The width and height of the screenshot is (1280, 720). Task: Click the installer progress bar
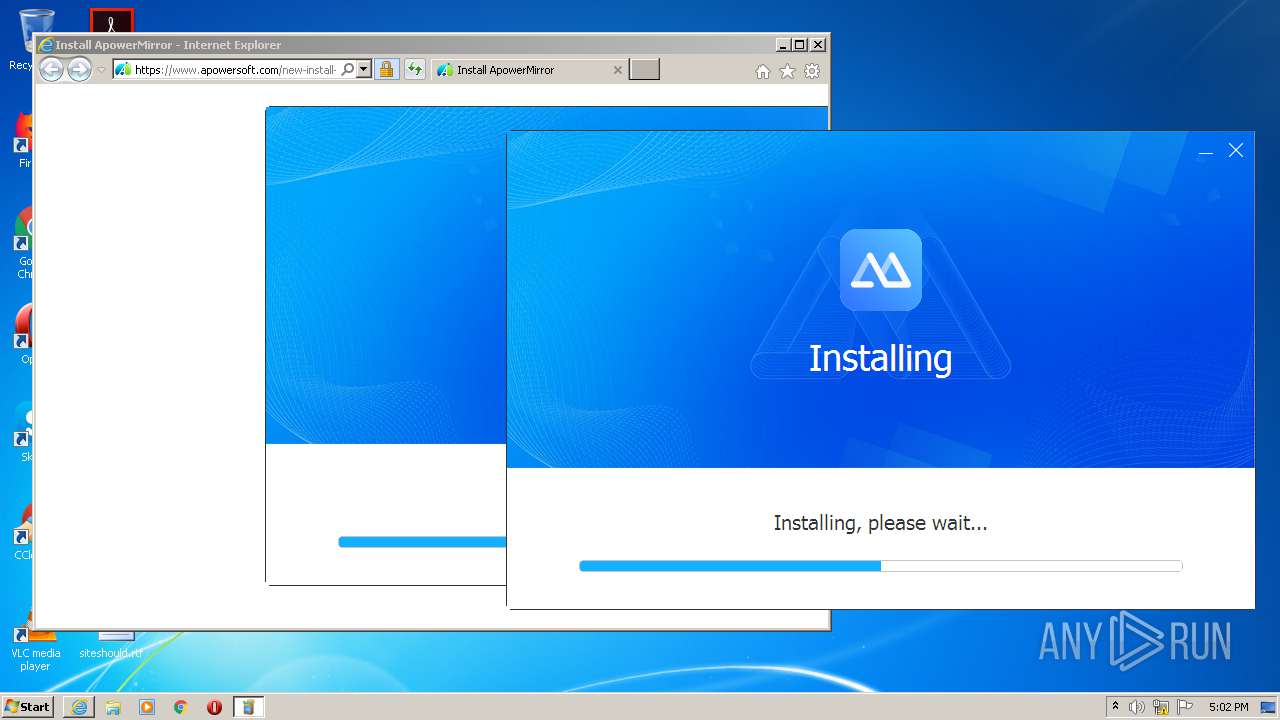point(880,566)
